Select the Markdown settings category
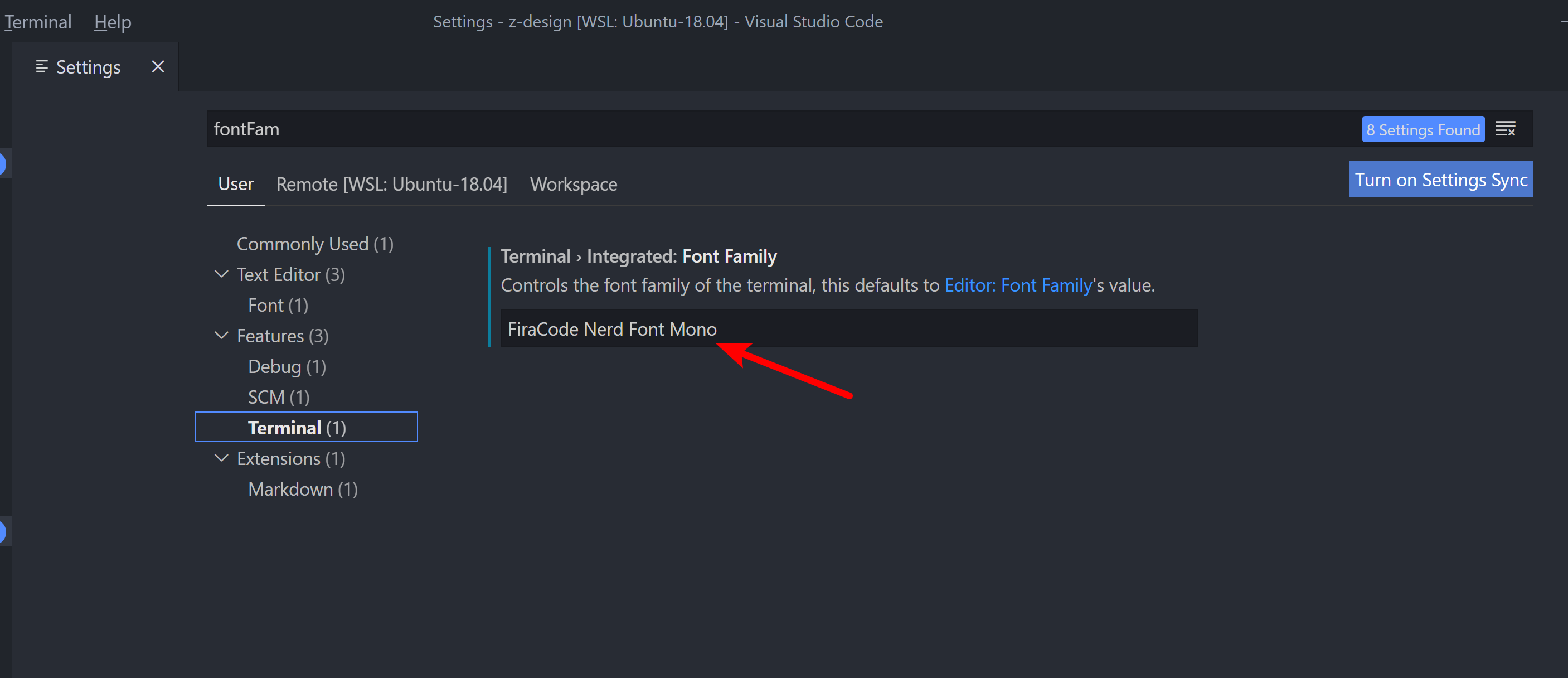The width and height of the screenshot is (1568, 678). point(302,489)
